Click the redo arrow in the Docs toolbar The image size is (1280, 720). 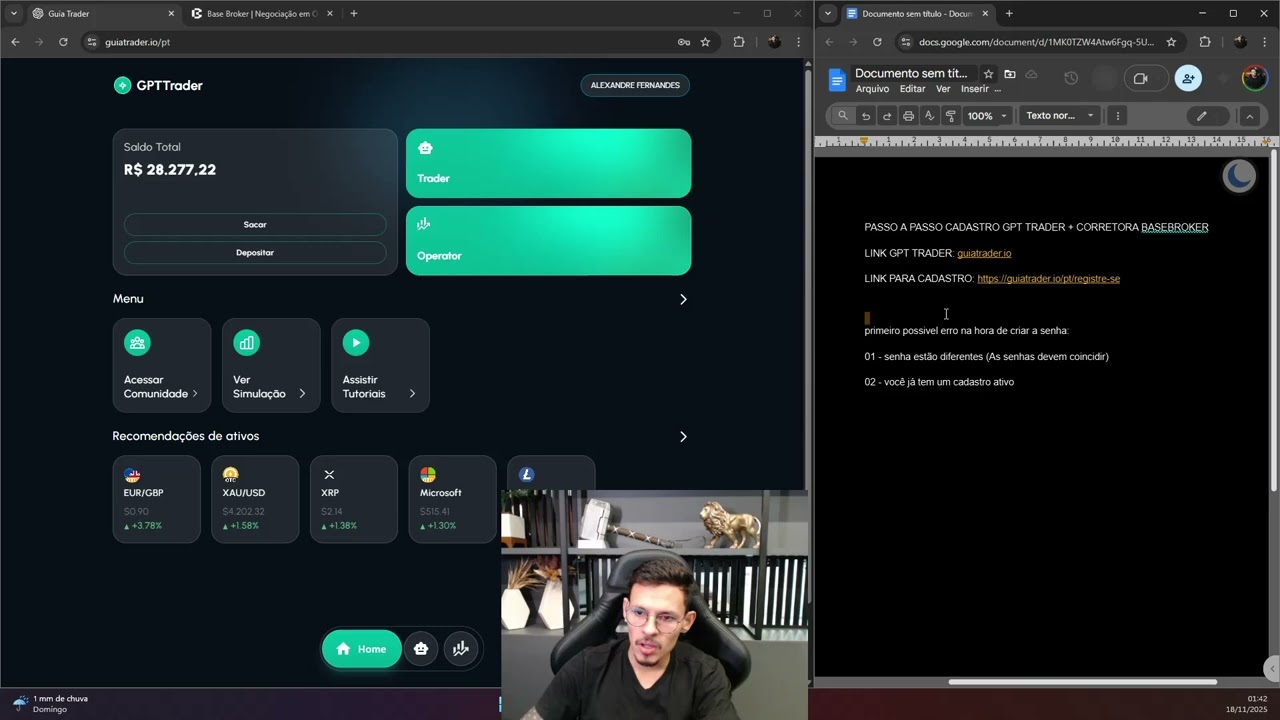click(886, 116)
